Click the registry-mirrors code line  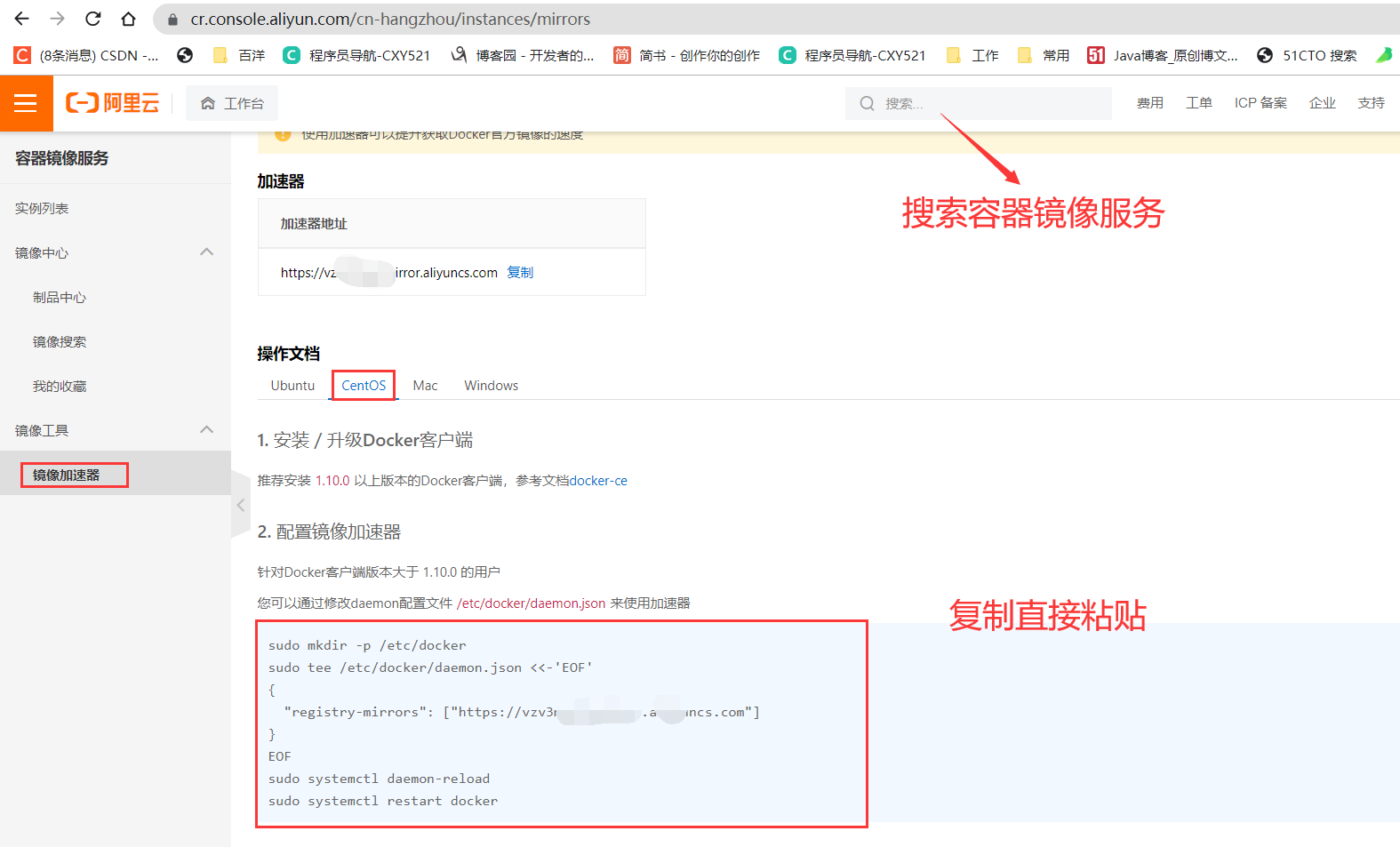[x=522, y=712]
